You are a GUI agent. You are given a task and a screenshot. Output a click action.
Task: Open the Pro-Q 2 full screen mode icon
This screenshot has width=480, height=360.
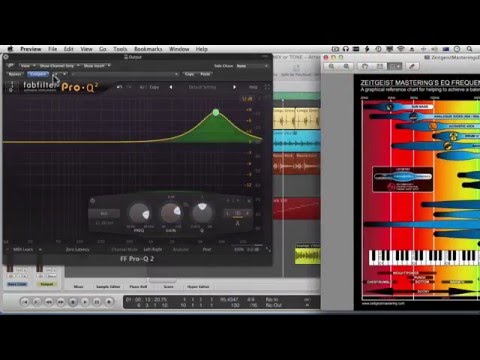[267, 87]
